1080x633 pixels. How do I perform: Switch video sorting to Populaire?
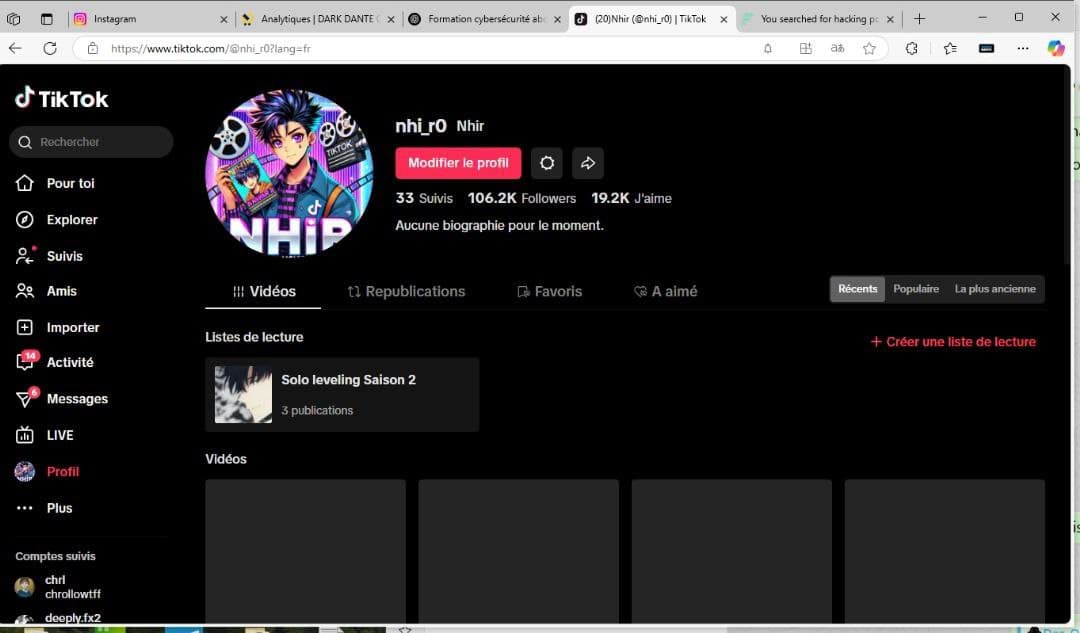915,288
